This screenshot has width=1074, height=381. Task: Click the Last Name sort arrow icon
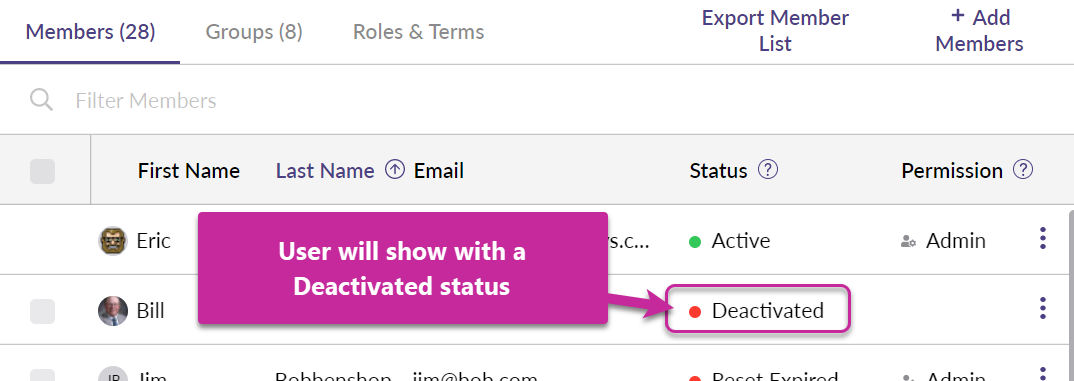(x=395, y=169)
